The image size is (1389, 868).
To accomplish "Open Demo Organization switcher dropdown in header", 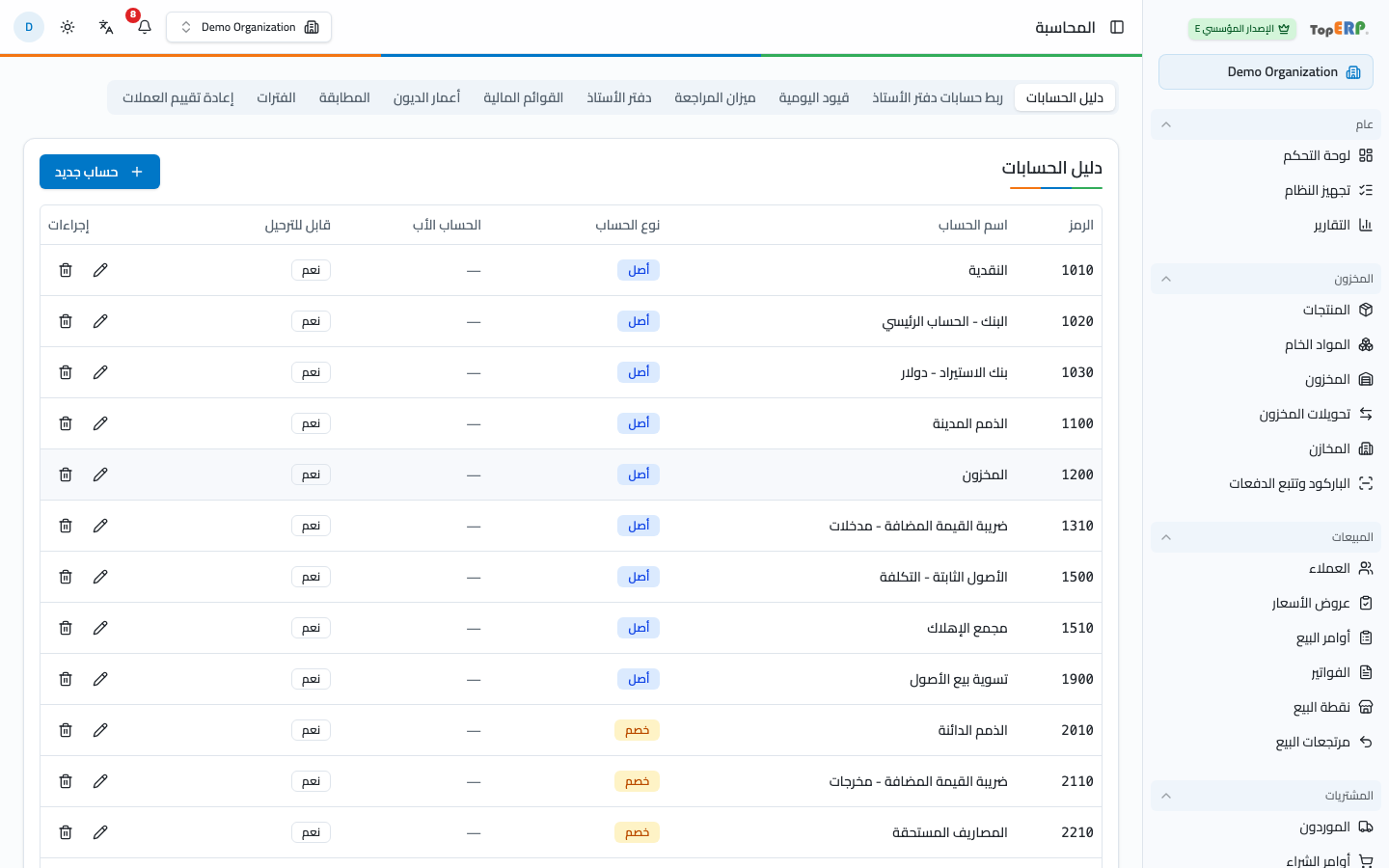I will point(249,27).
